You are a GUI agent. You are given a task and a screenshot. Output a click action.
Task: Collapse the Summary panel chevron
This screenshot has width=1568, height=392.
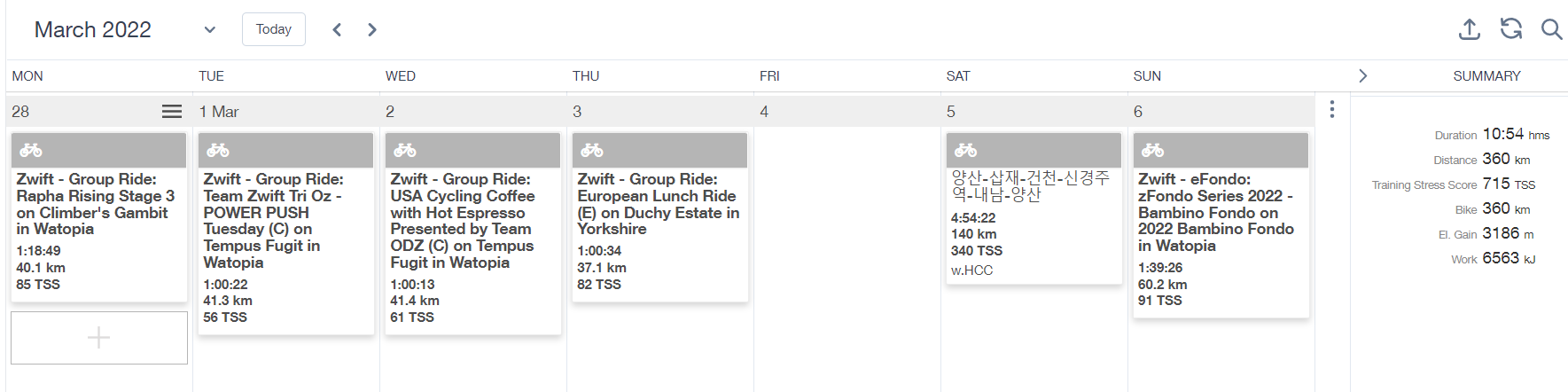click(x=1363, y=76)
